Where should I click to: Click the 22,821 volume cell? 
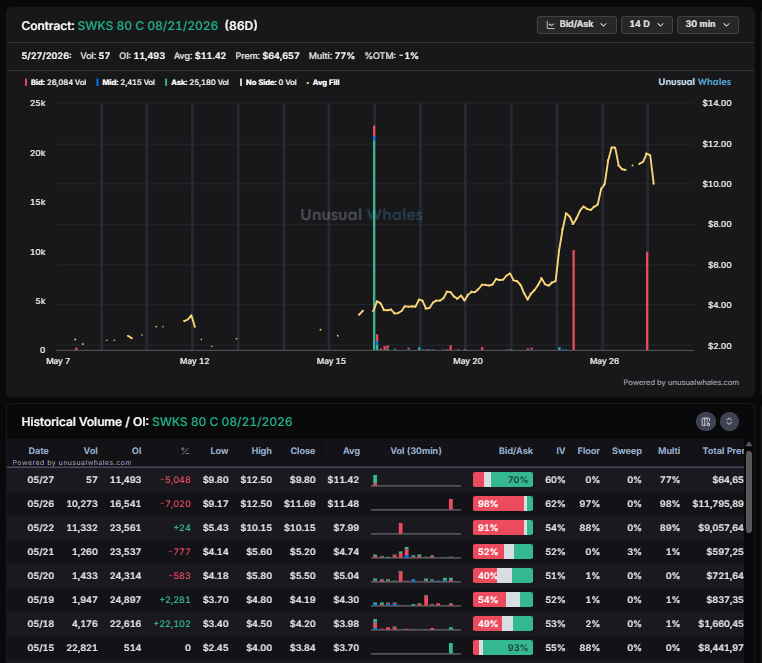click(82, 647)
